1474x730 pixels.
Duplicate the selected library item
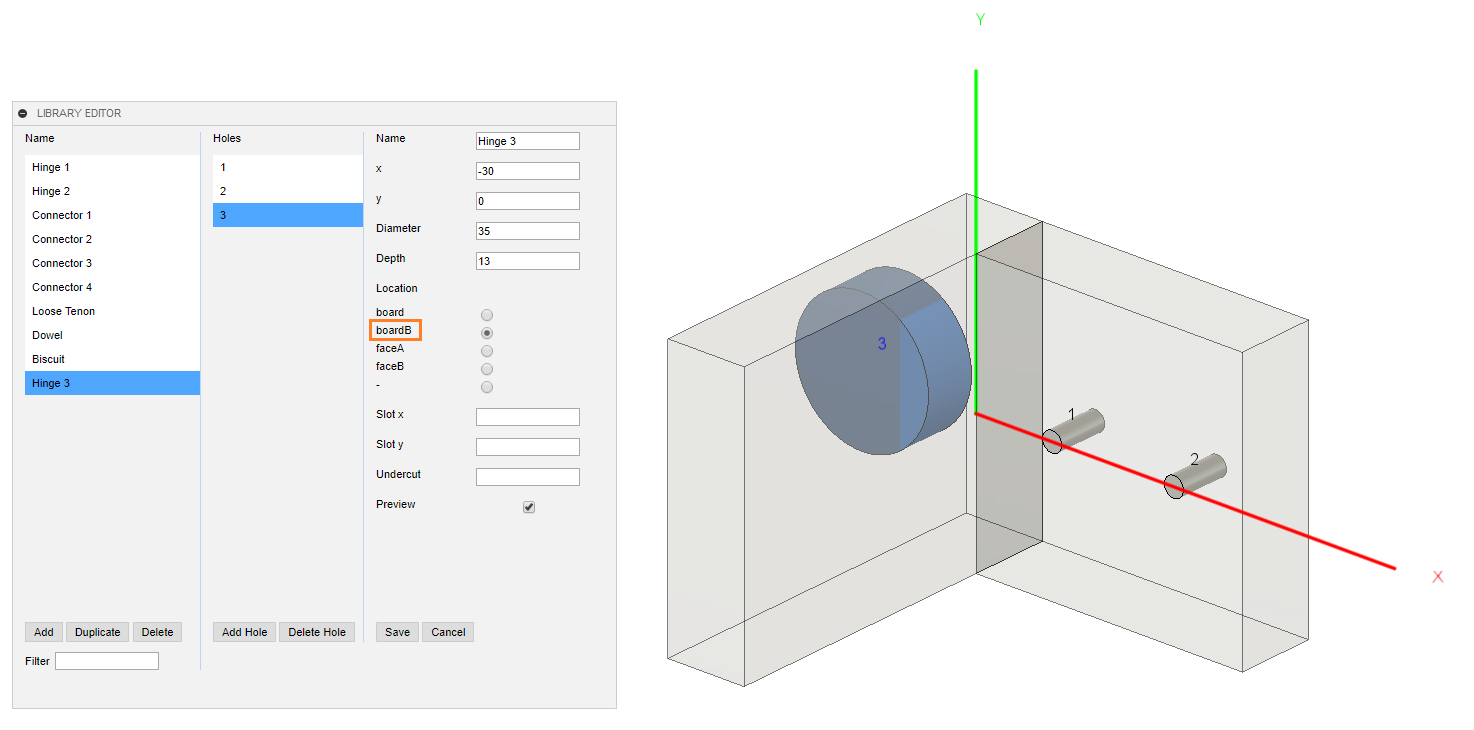click(98, 632)
